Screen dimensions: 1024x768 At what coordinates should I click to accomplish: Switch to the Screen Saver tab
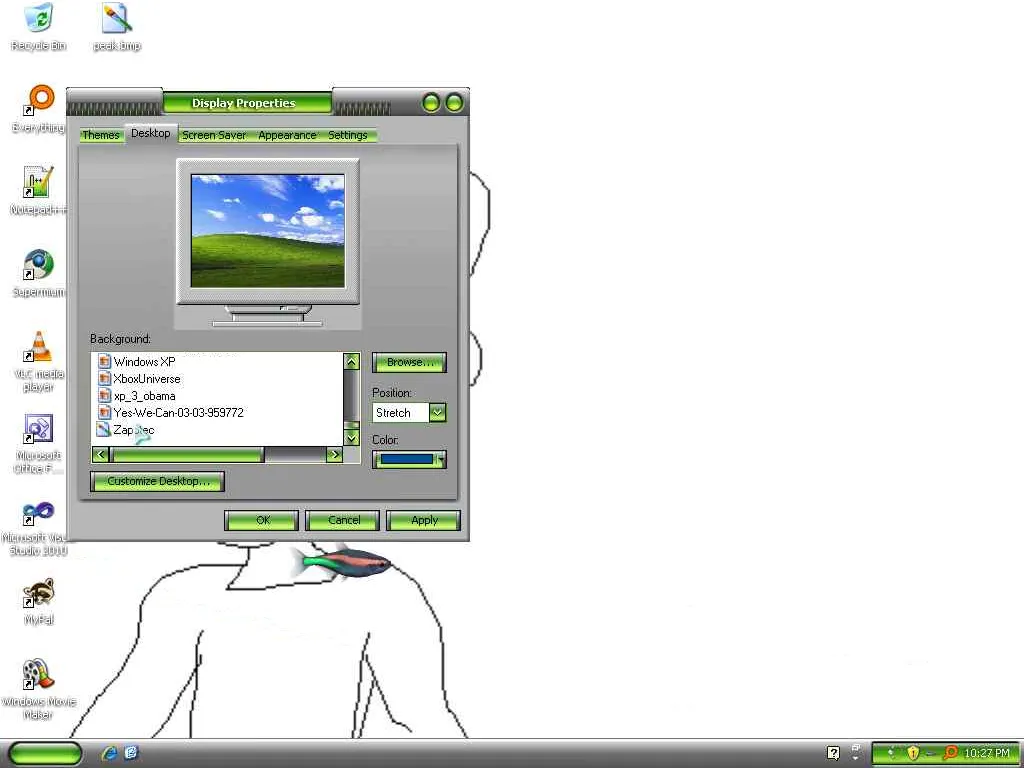click(x=214, y=135)
